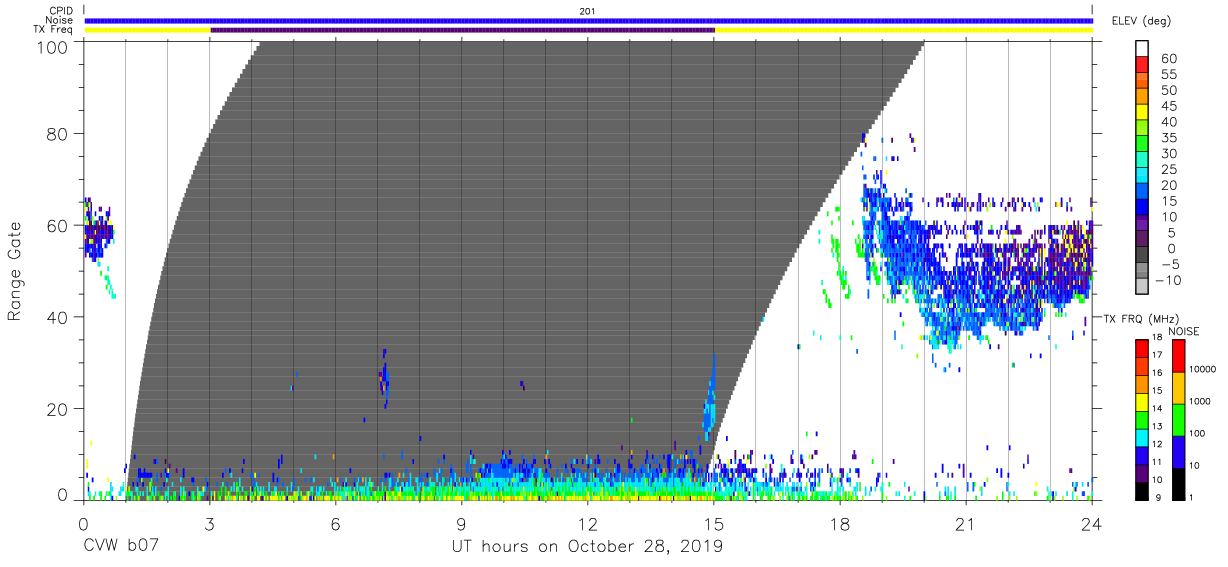Click the green swatch of the NOISE colorbar
The height and width of the screenshot is (567, 1228).
(1177, 419)
